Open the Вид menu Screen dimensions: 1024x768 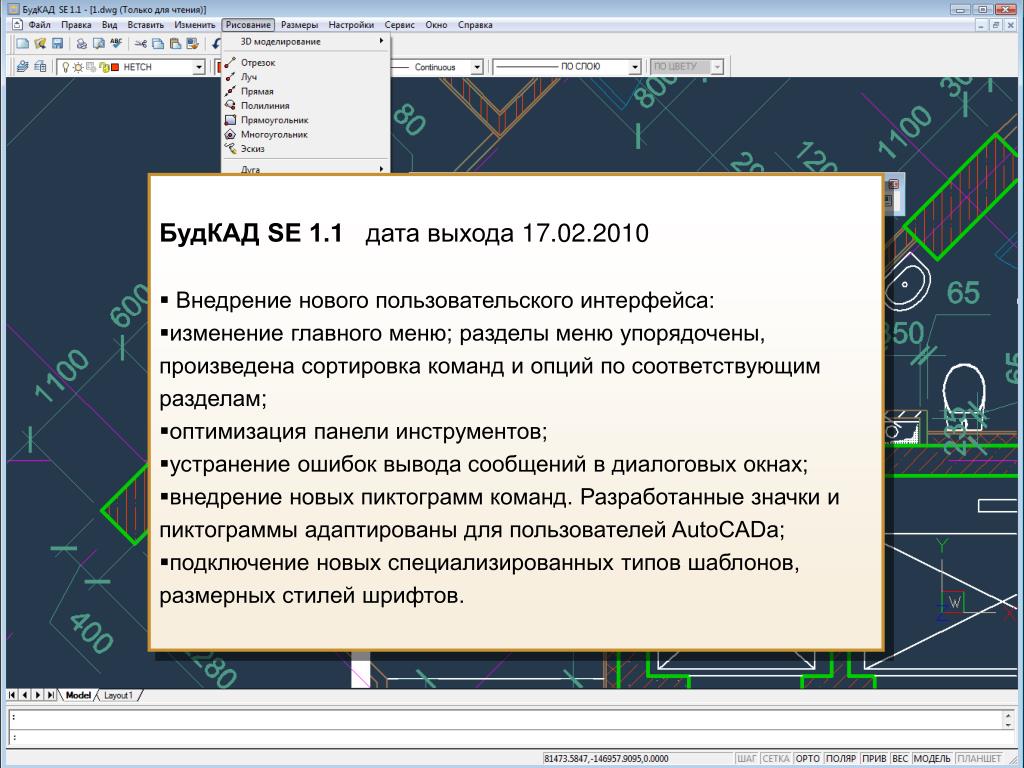pyautogui.click(x=110, y=25)
